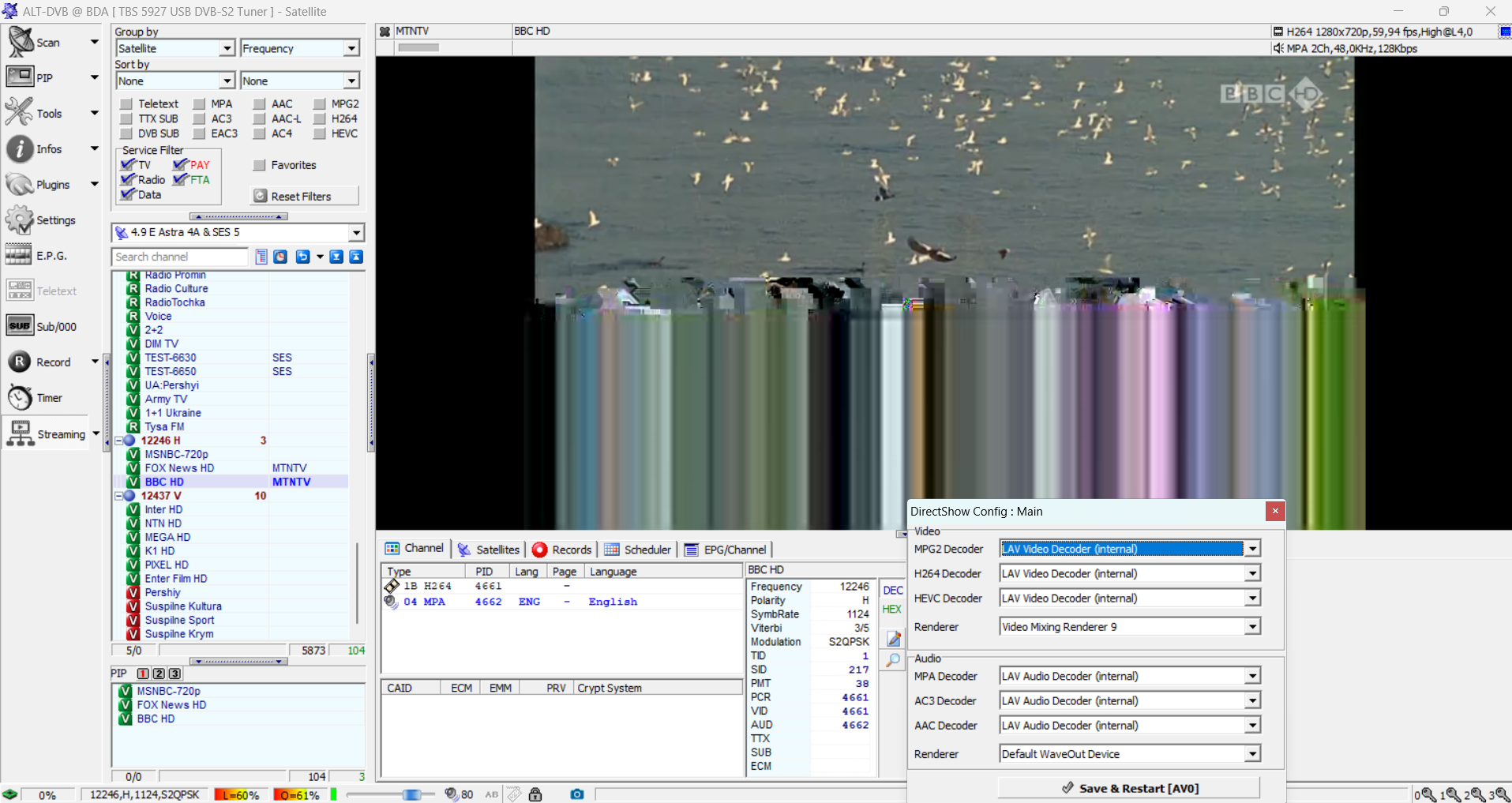The width and height of the screenshot is (1512, 803).
Task: Click the Reset Filters button
Action: pyautogui.click(x=304, y=197)
